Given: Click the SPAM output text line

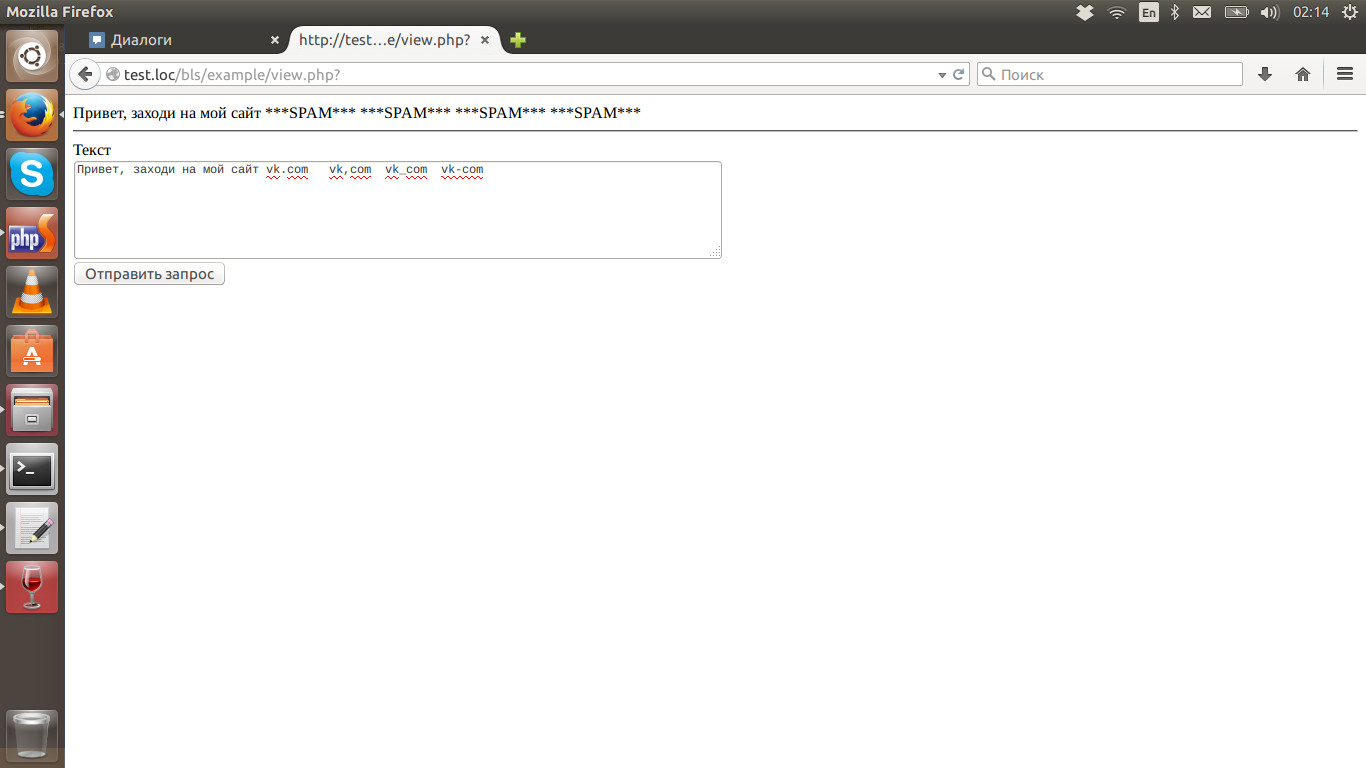Looking at the screenshot, I should [x=357, y=113].
